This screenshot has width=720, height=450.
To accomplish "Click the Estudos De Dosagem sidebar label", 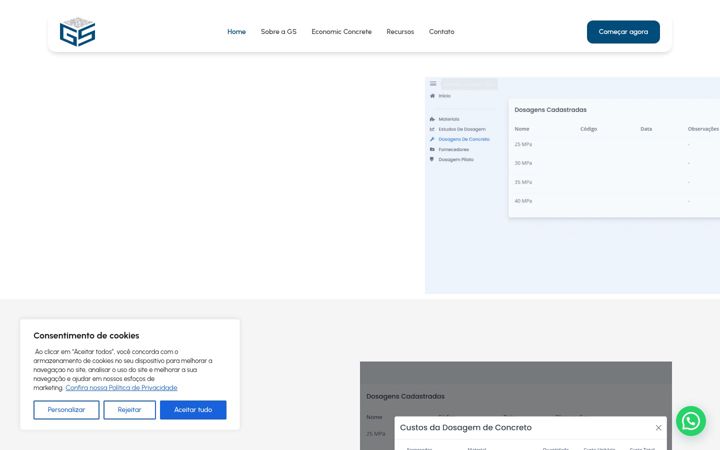I will (462, 129).
